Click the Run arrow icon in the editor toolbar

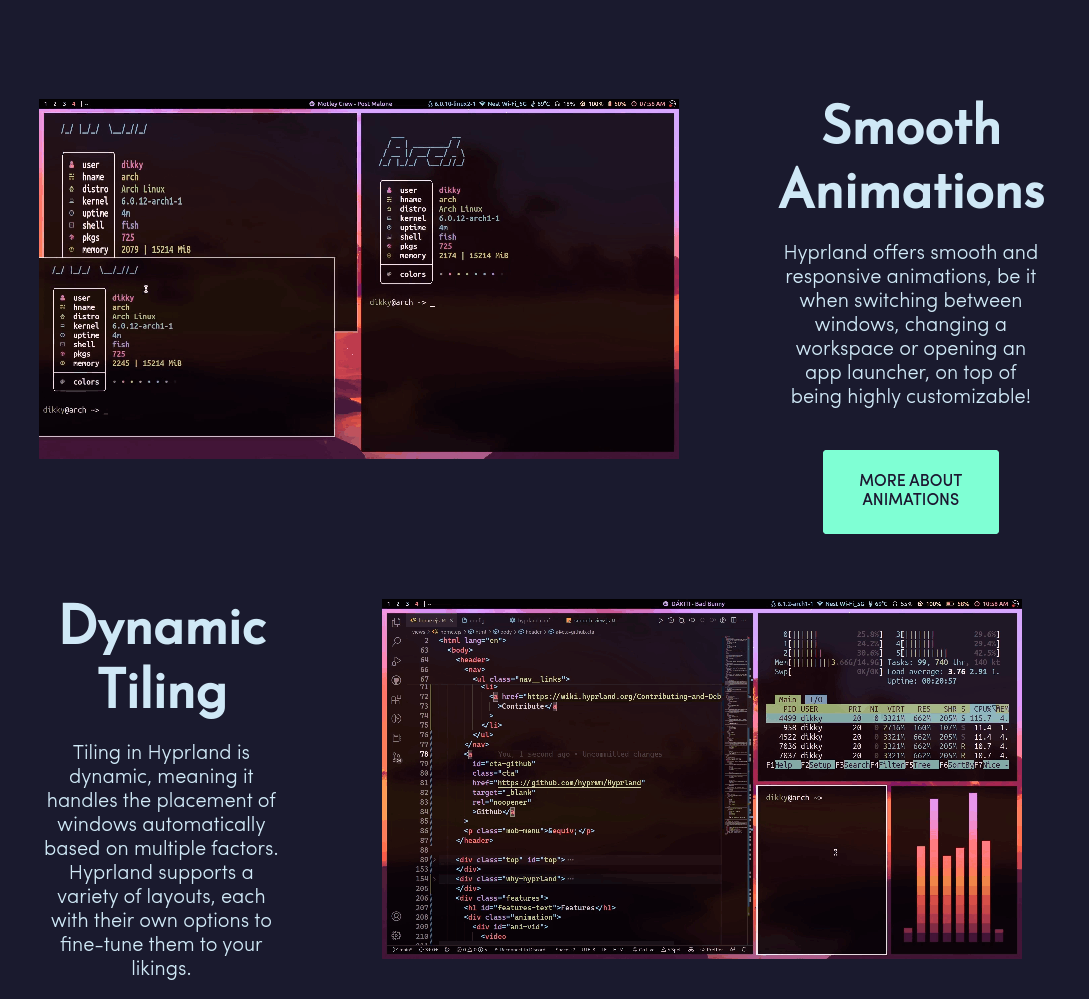pos(660,620)
